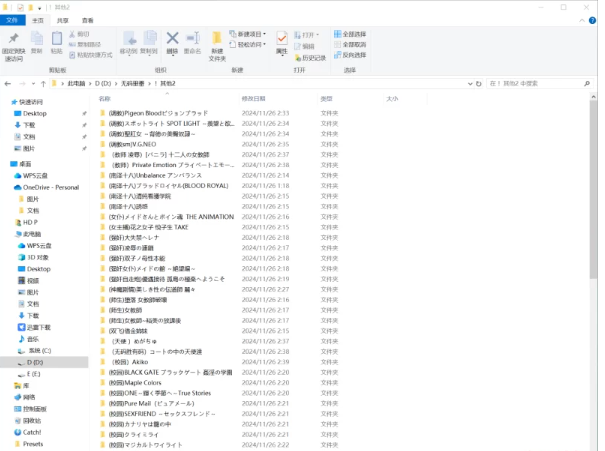The height and width of the screenshot is (451, 605).
Task: Switch to the 主页 (Home) ribbon tab
Action: point(38,20)
